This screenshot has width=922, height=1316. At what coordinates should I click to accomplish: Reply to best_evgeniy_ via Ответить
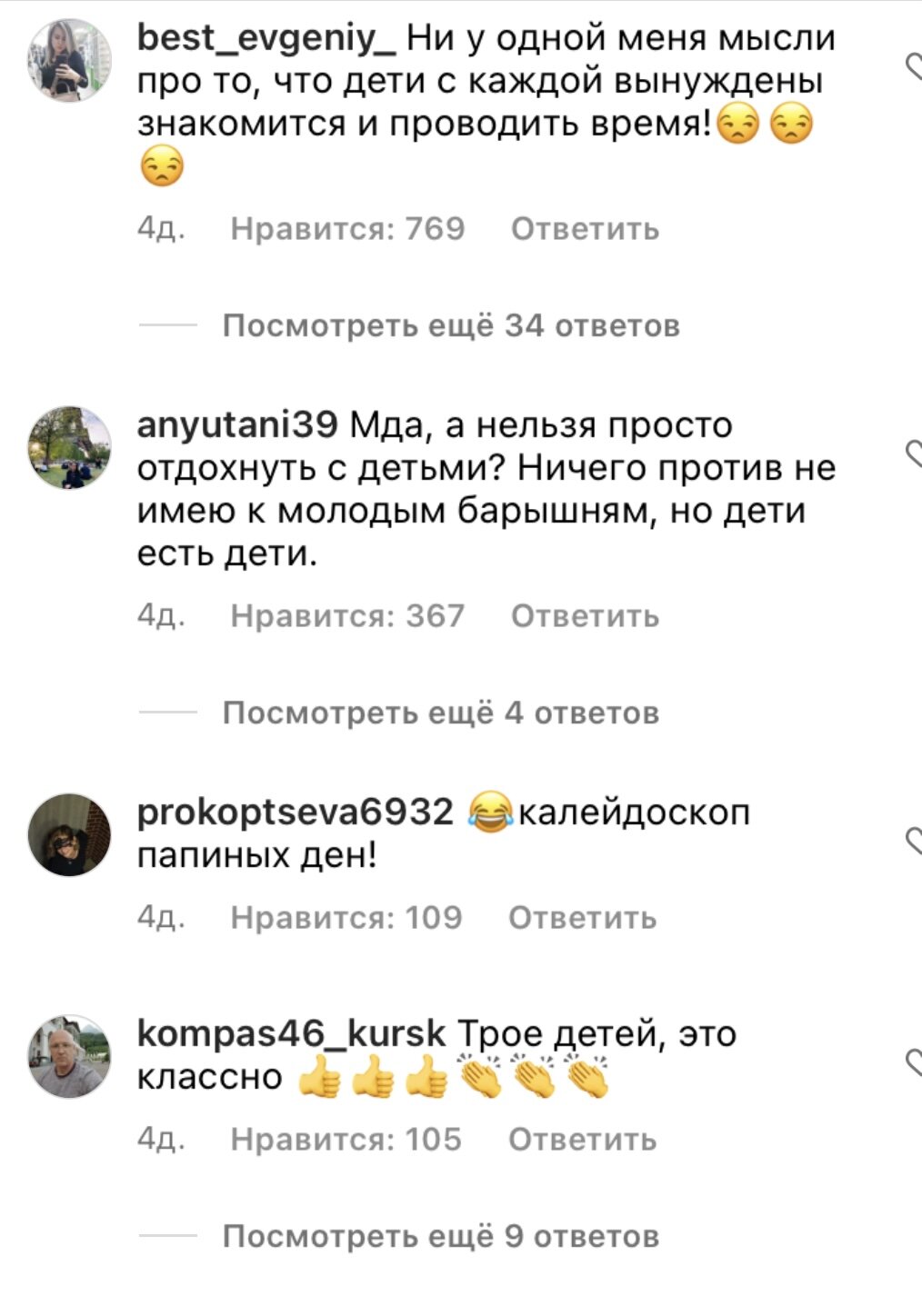585,229
